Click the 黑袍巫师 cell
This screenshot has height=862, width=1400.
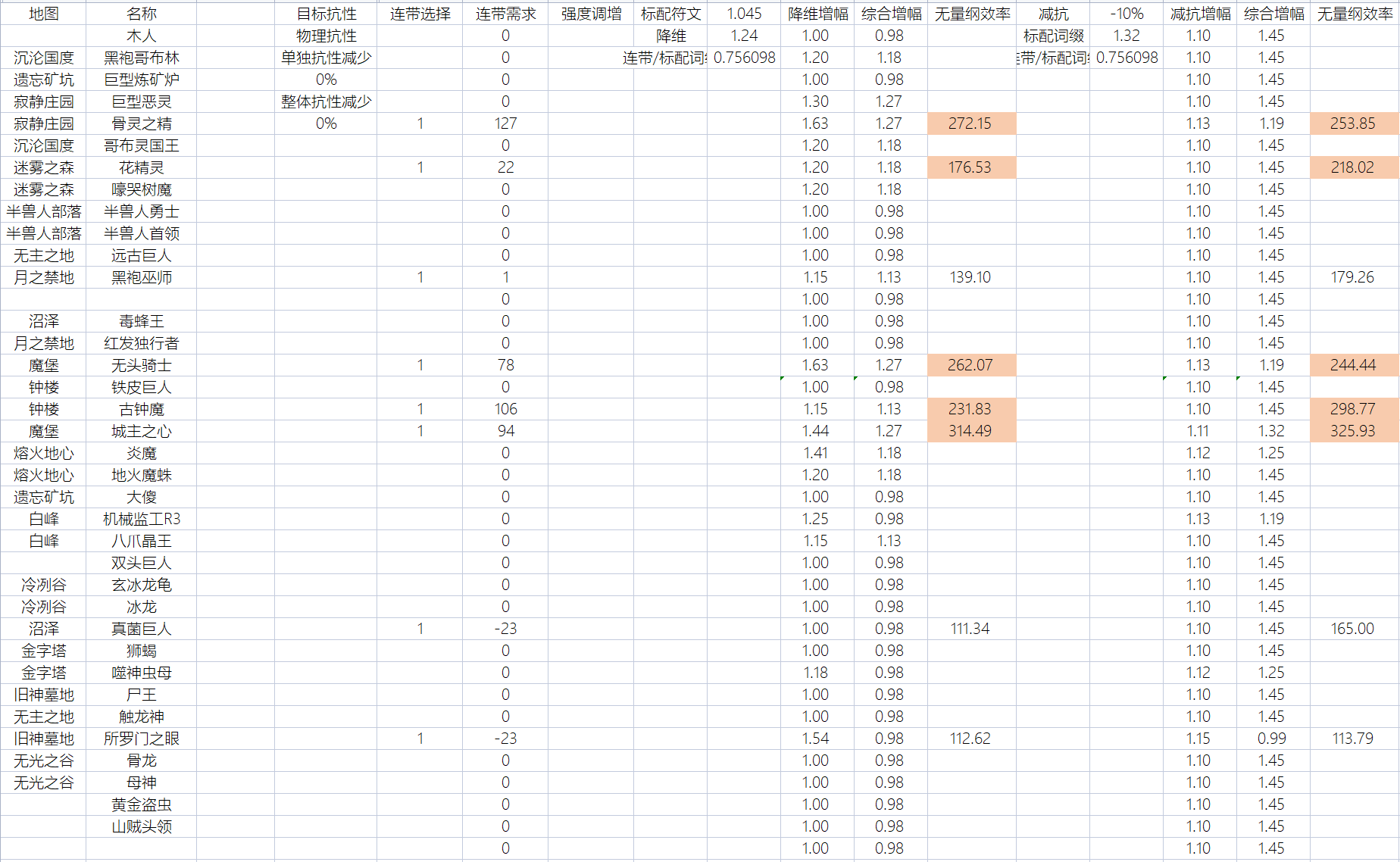(x=142, y=277)
